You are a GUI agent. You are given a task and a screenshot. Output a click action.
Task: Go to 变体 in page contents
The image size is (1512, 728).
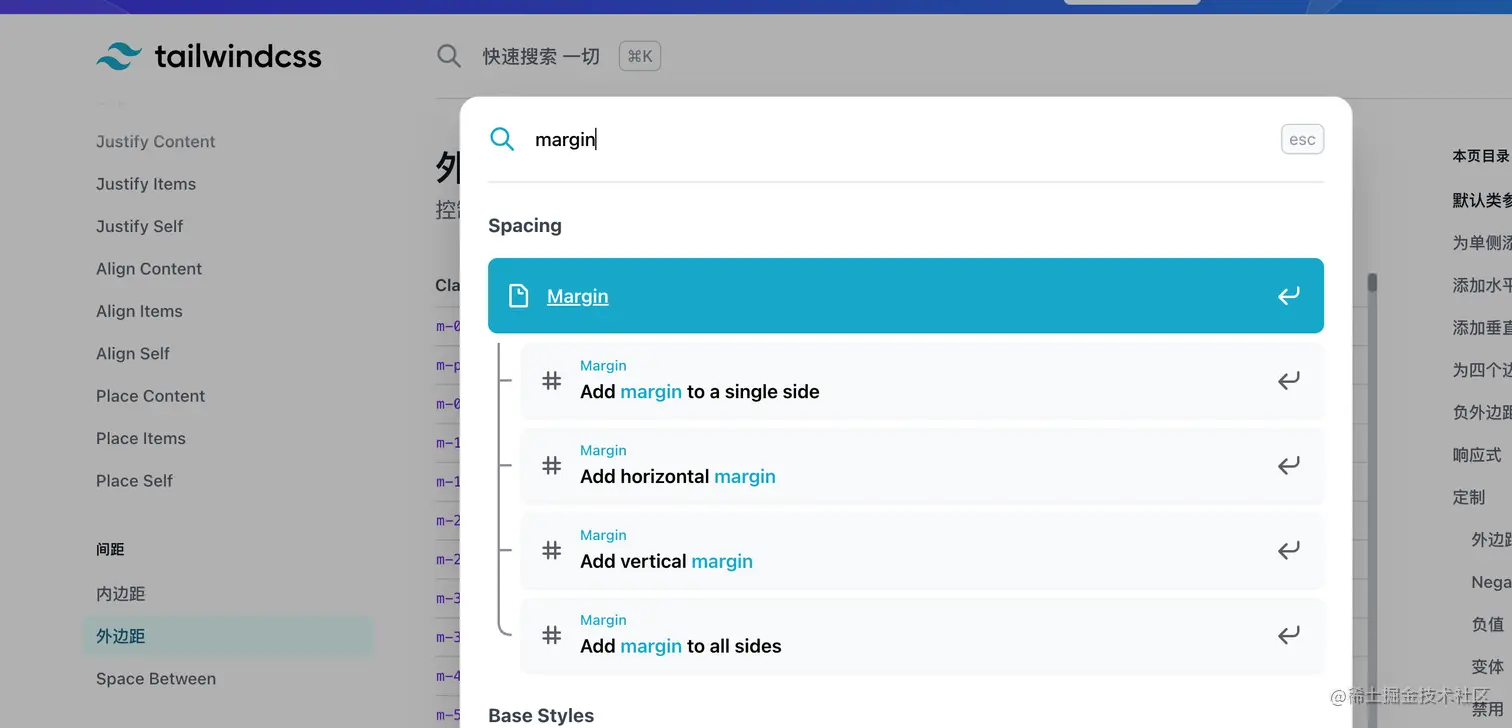click(x=1488, y=666)
